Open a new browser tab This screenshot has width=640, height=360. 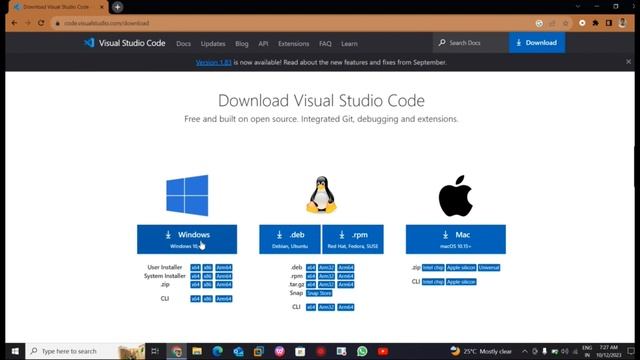(118, 7)
